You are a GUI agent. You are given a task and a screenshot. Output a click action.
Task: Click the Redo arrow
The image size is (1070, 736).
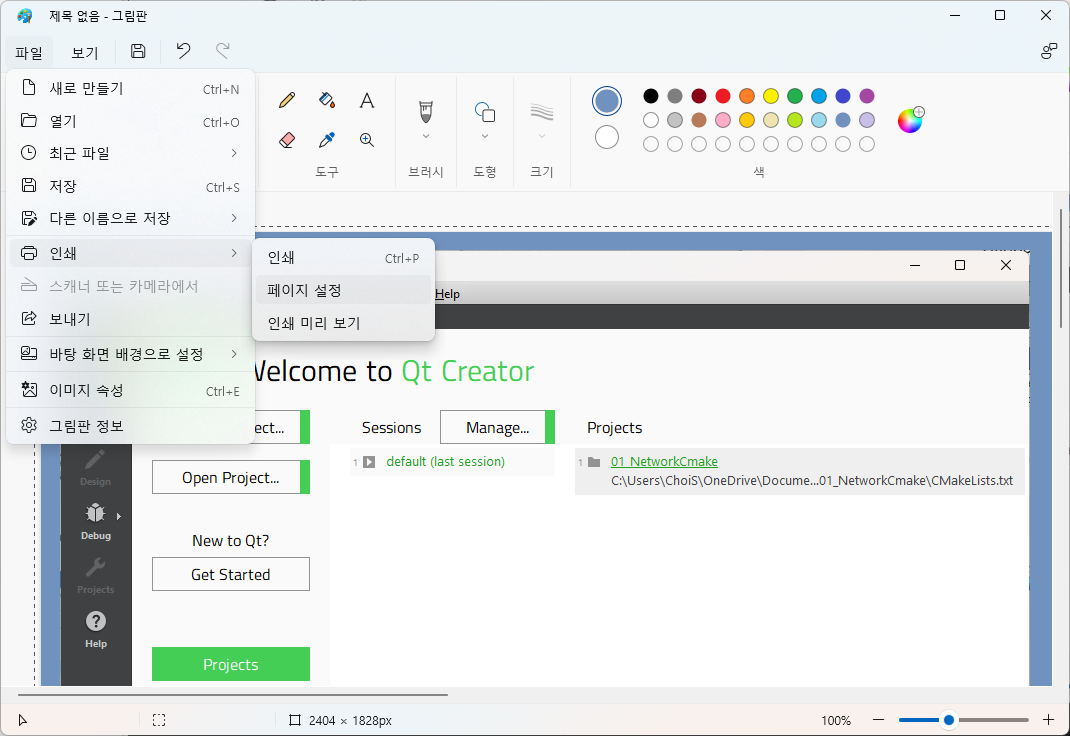pyautogui.click(x=222, y=50)
